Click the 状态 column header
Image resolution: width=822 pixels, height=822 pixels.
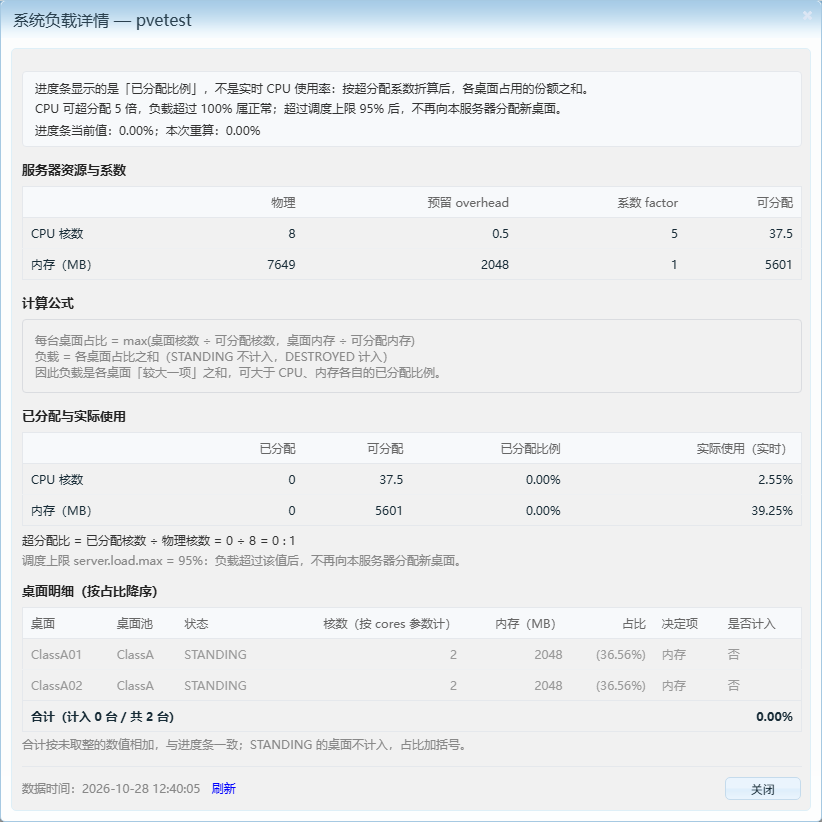click(x=196, y=623)
